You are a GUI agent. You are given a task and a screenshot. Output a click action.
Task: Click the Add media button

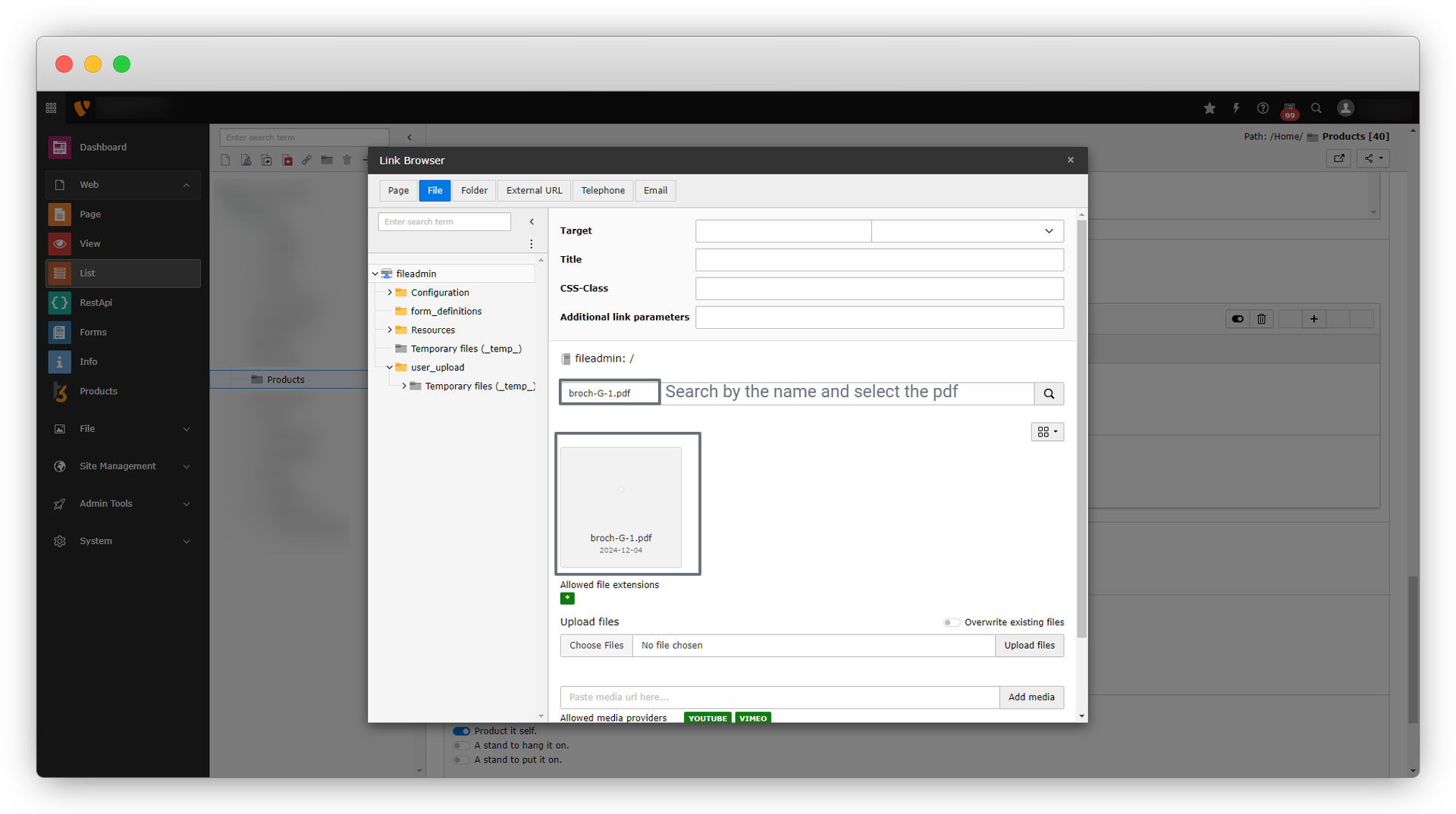(1031, 697)
